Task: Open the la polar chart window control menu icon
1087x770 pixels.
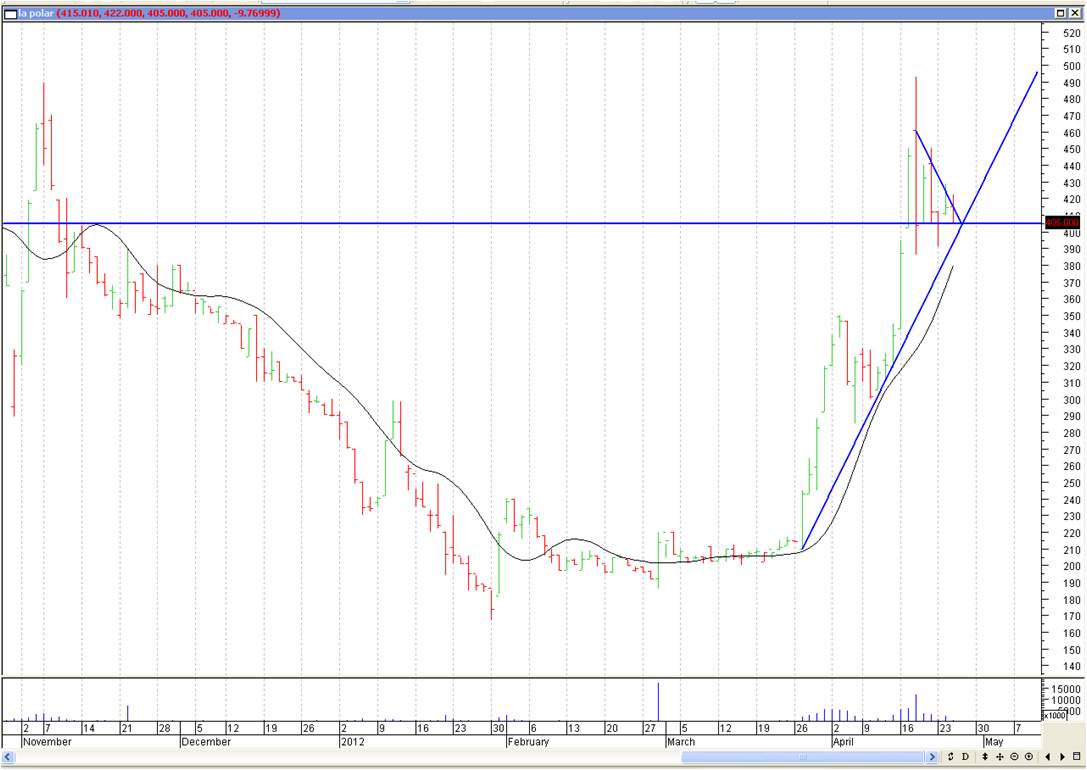Action: pos(11,13)
